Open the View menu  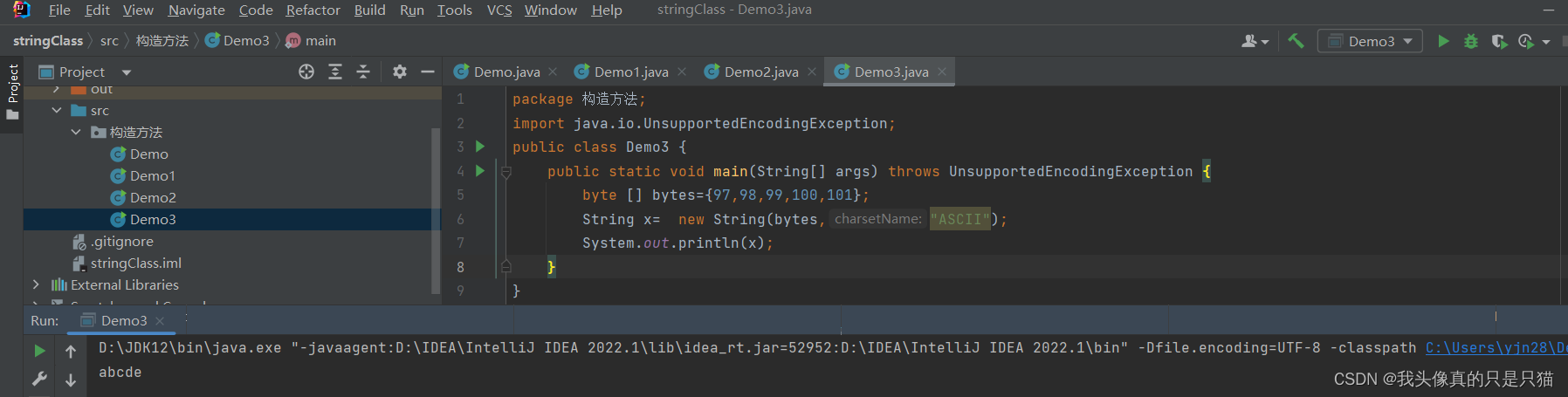138,10
